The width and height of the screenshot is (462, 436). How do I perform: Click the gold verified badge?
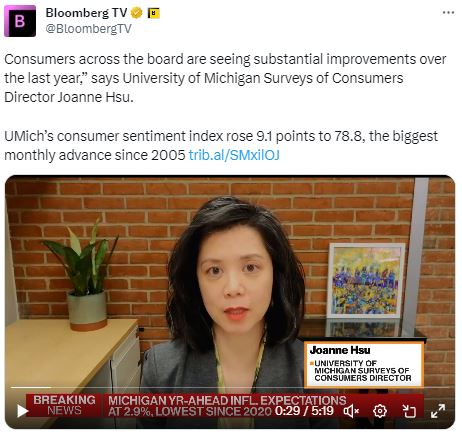point(136,13)
